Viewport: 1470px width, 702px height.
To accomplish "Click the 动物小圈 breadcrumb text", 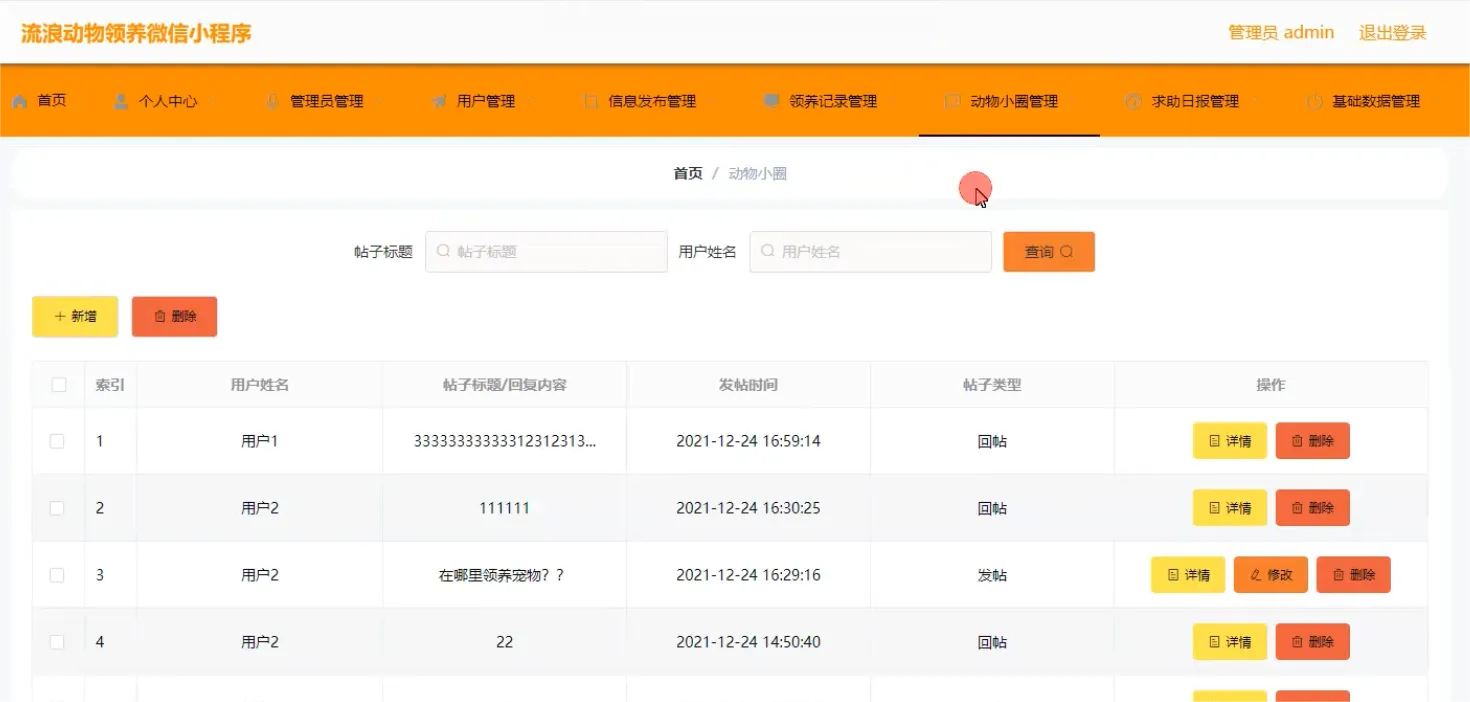I will tap(757, 173).
